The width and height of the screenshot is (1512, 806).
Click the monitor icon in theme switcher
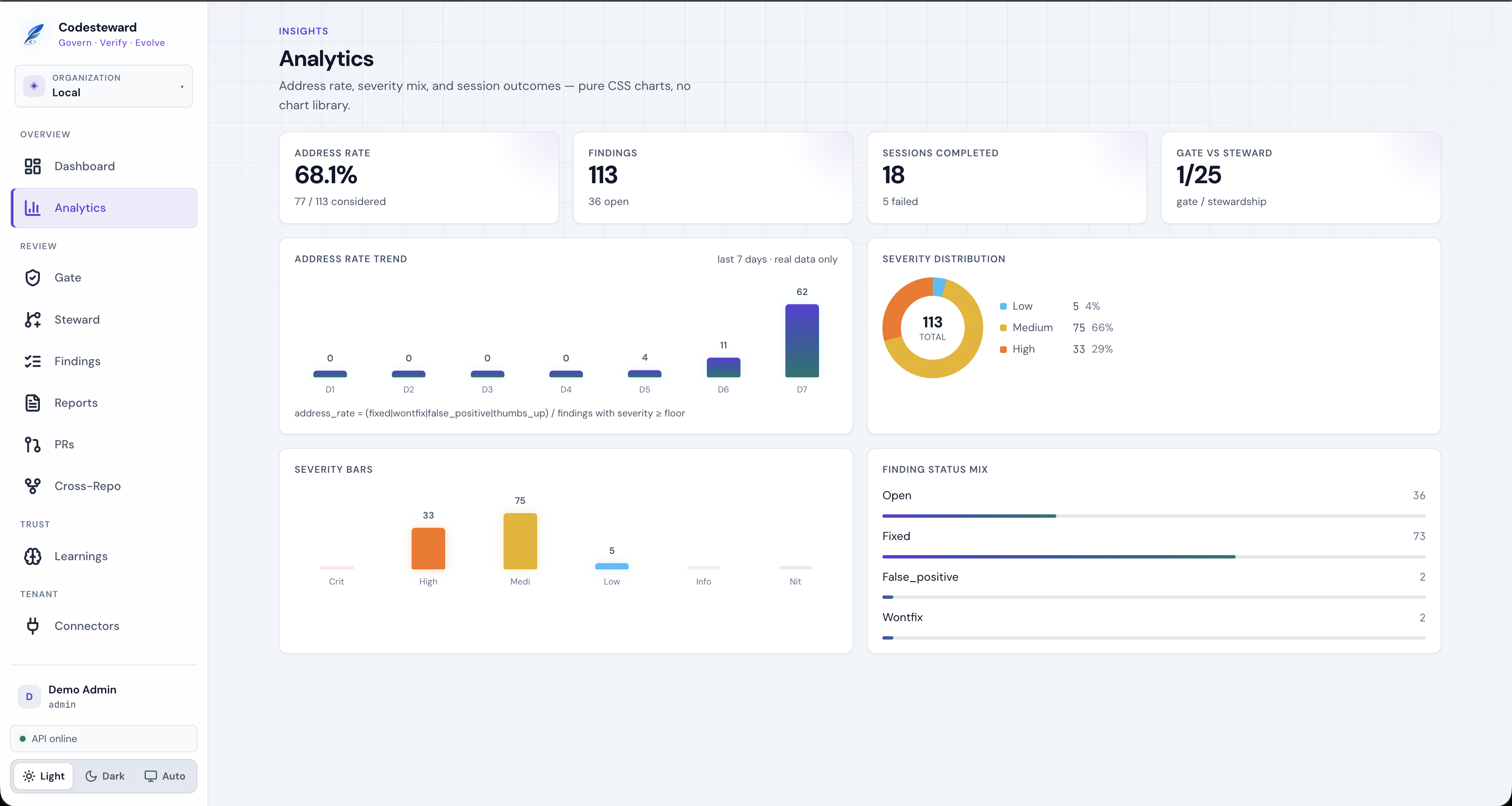pos(151,776)
